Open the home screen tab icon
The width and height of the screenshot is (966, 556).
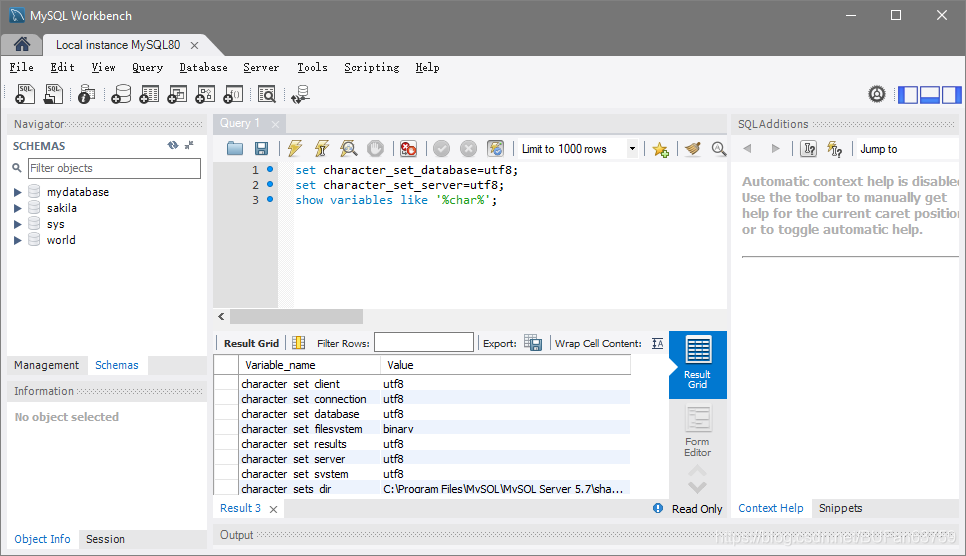22,44
